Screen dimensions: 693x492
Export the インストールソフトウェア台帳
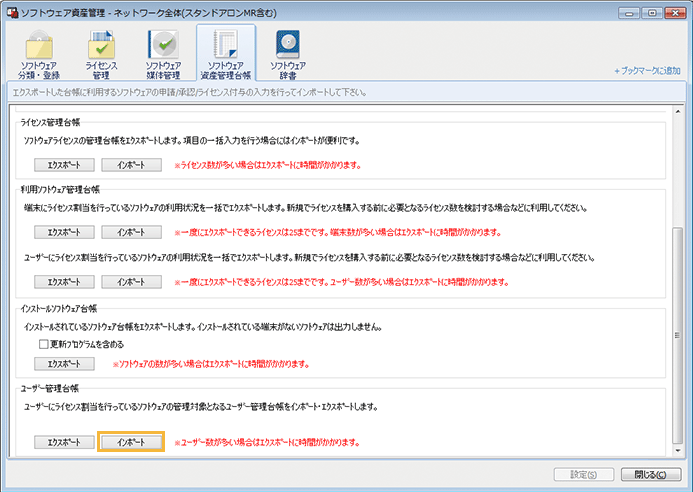[x=65, y=364]
